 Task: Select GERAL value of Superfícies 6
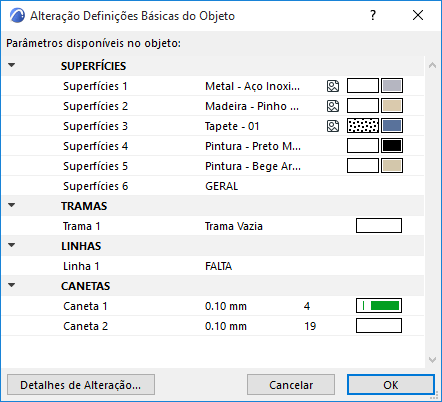pyautogui.click(x=222, y=186)
